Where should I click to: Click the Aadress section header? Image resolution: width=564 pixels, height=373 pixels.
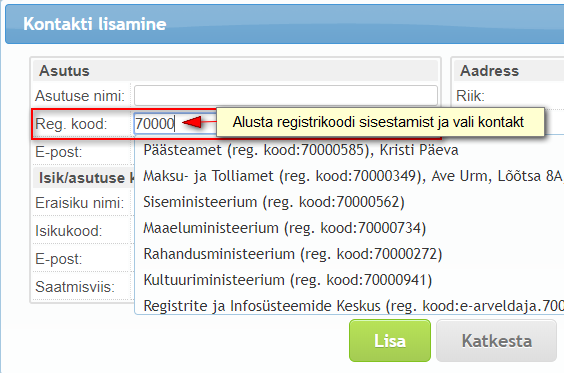coord(509,70)
